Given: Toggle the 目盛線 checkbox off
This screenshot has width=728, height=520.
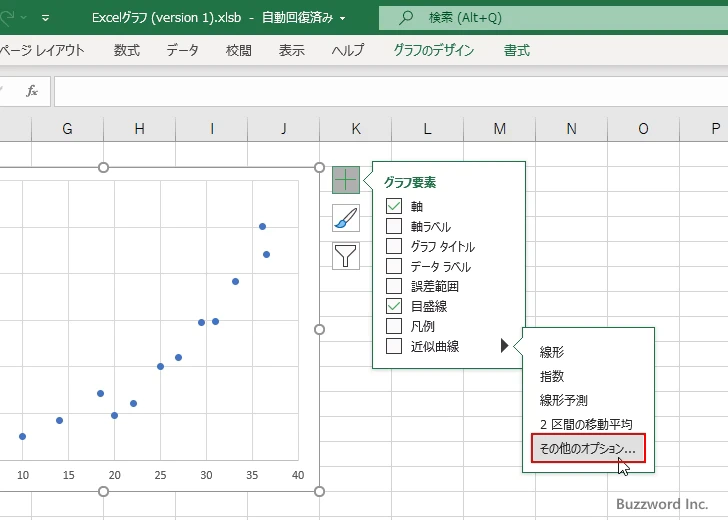Looking at the screenshot, I should [394, 306].
